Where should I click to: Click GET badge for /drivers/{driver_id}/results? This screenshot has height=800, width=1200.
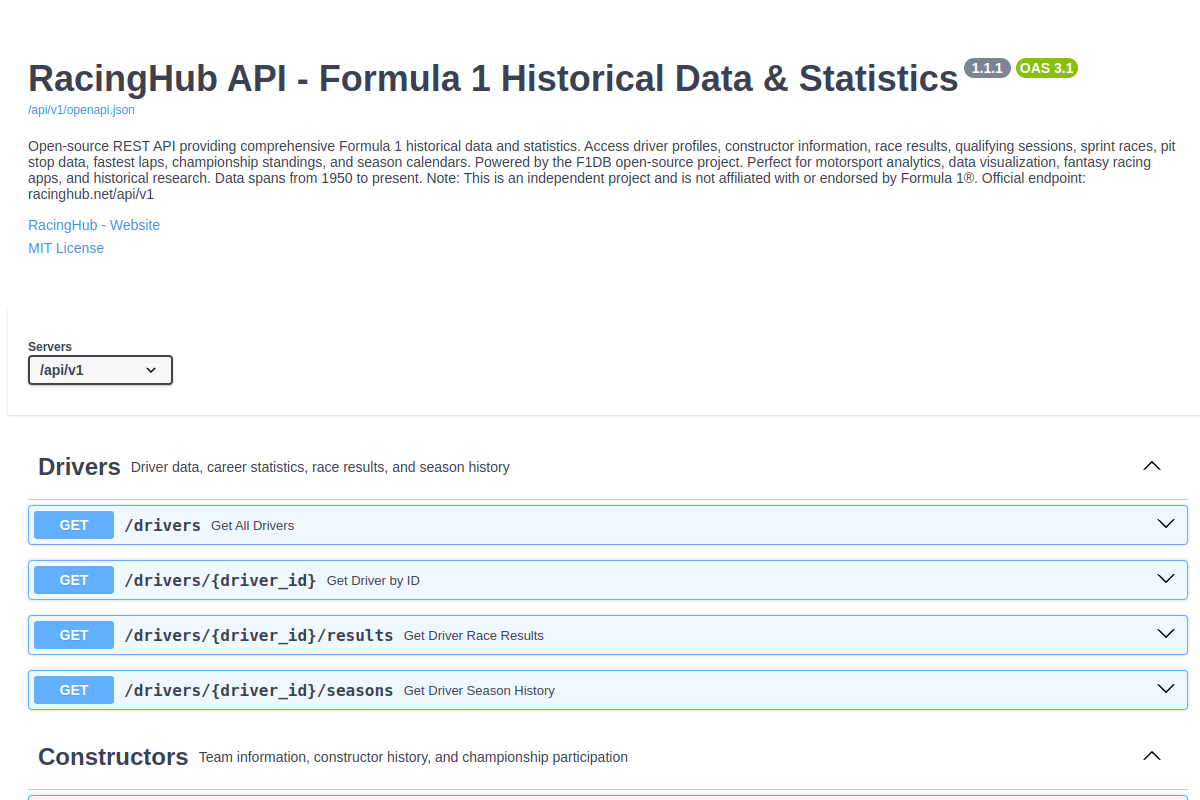coord(74,635)
